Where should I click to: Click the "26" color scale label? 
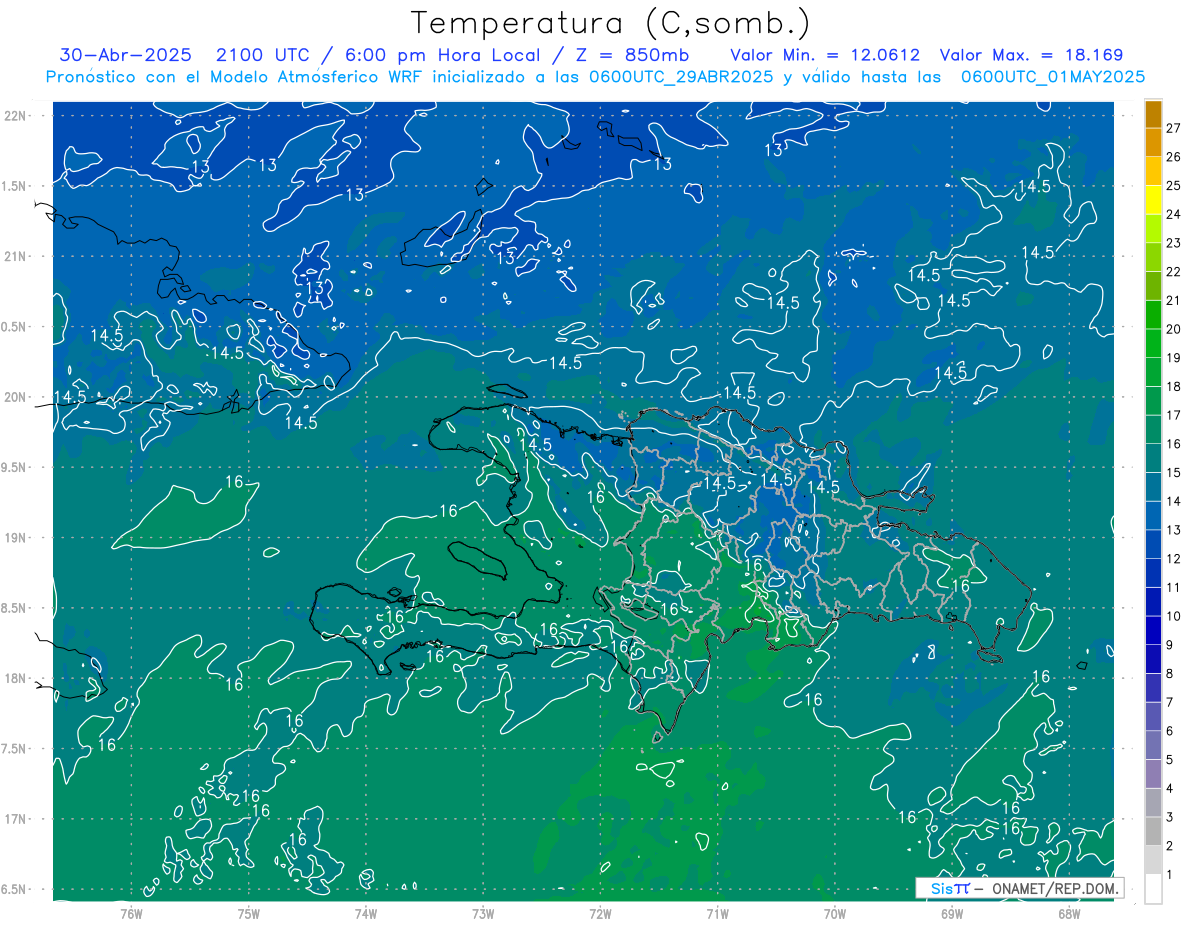[x=1173, y=157]
